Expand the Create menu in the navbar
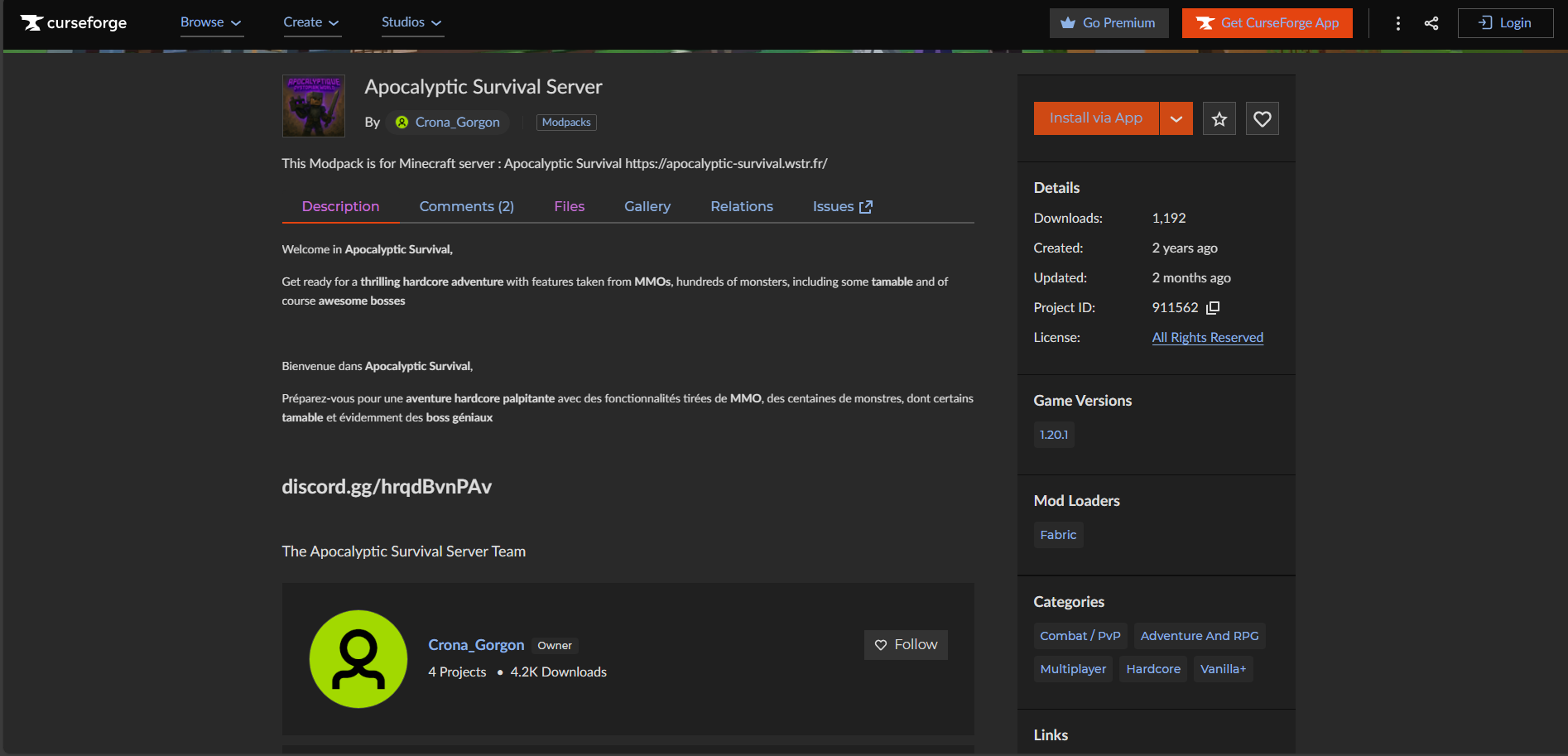The height and width of the screenshot is (756, 1568). tap(311, 22)
